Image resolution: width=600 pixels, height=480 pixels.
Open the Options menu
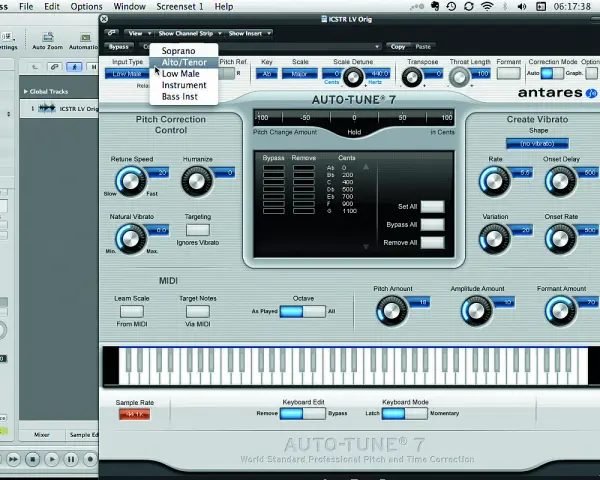coord(86,7)
